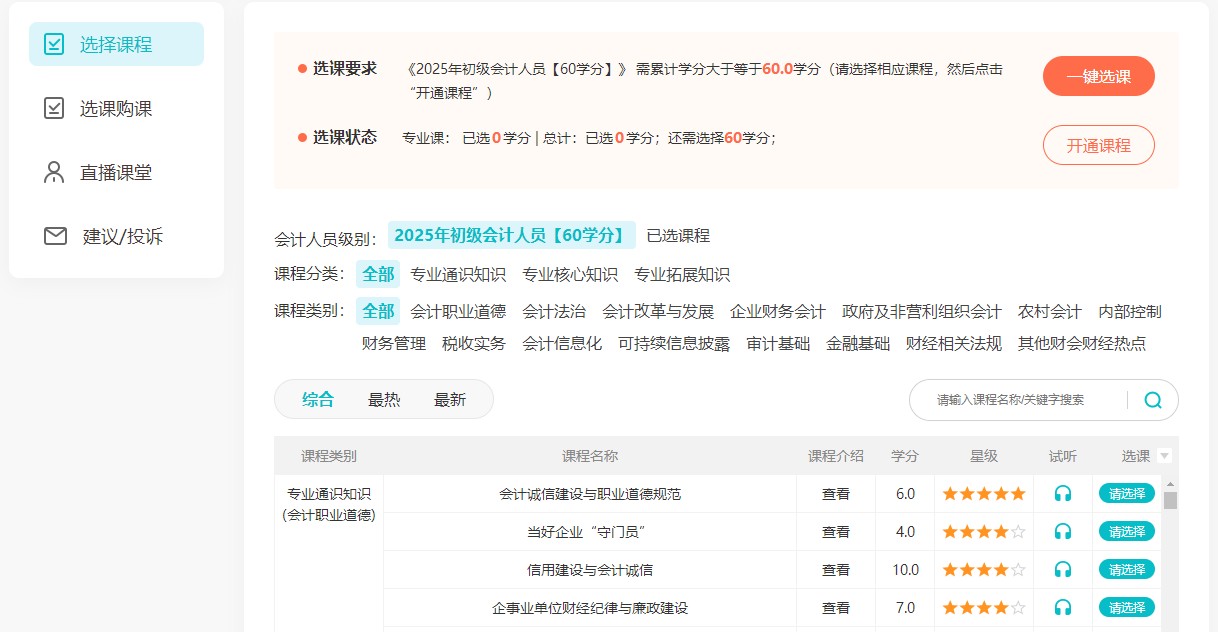
Task: Switch to the 最热 sorting tab
Action: pyautogui.click(x=386, y=398)
